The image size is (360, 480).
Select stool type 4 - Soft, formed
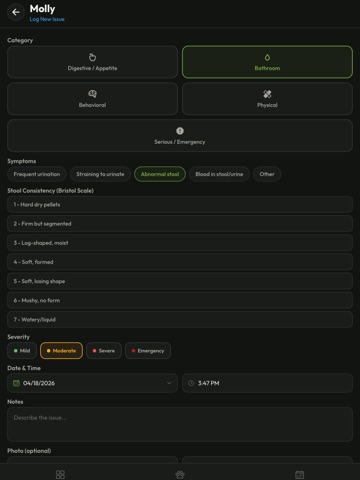tap(180, 262)
